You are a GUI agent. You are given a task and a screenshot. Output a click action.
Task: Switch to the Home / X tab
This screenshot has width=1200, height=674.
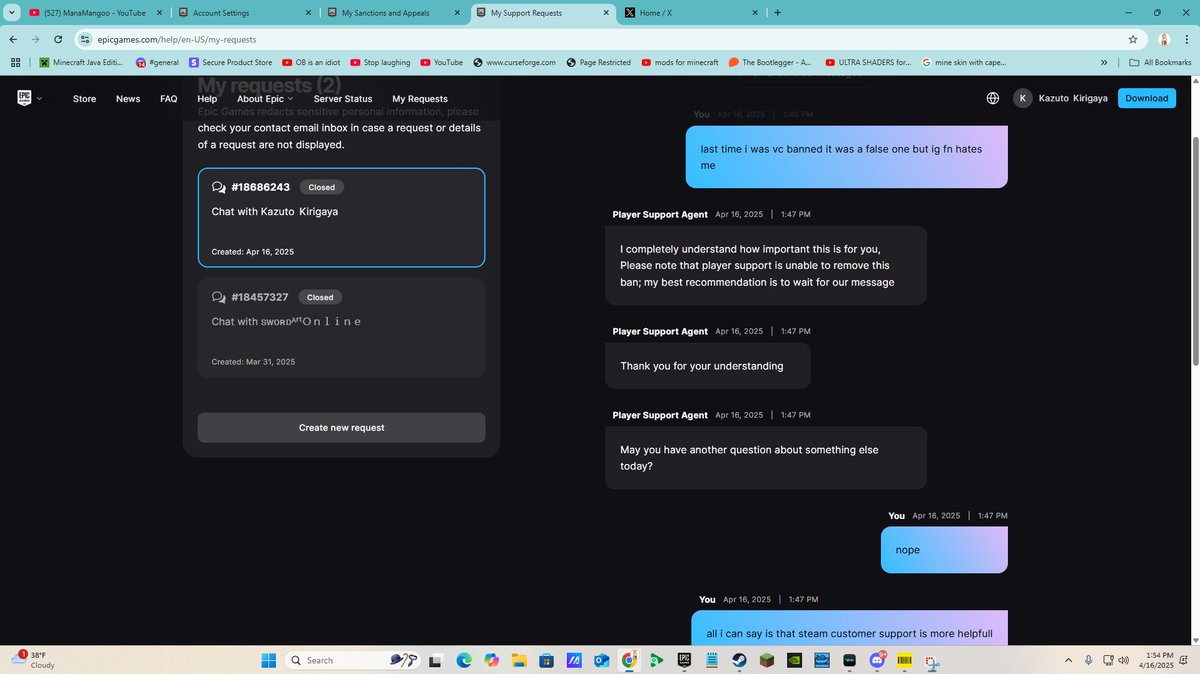pos(691,13)
